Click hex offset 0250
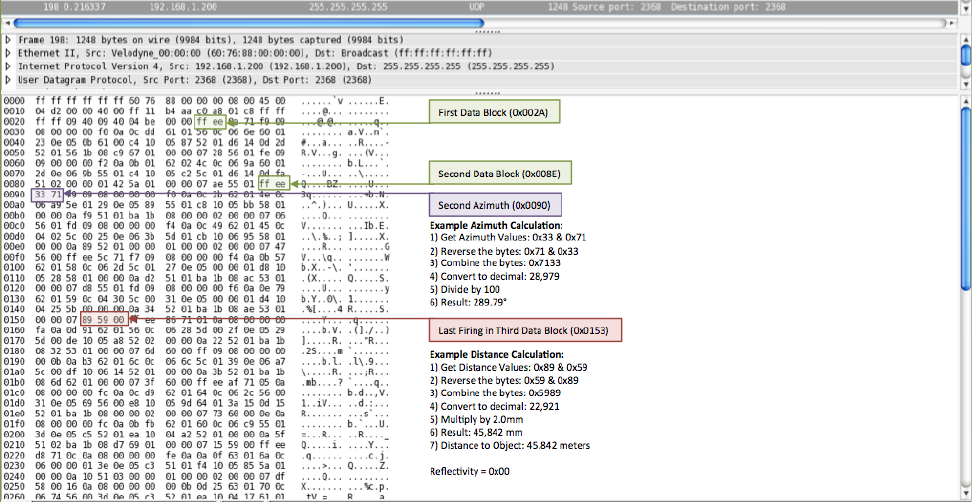The image size is (972, 502). [x=13, y=485]
